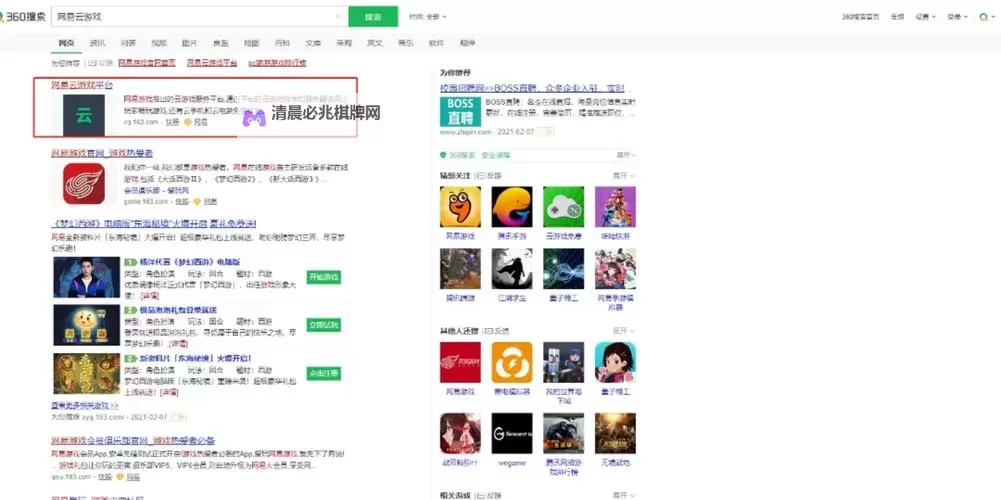Image resolution: width=1001 pixels, height=500 pixels.
Task: Open the 江湖求生 silhouette icon
Action: pyautogui.click(x=512, y=268)
